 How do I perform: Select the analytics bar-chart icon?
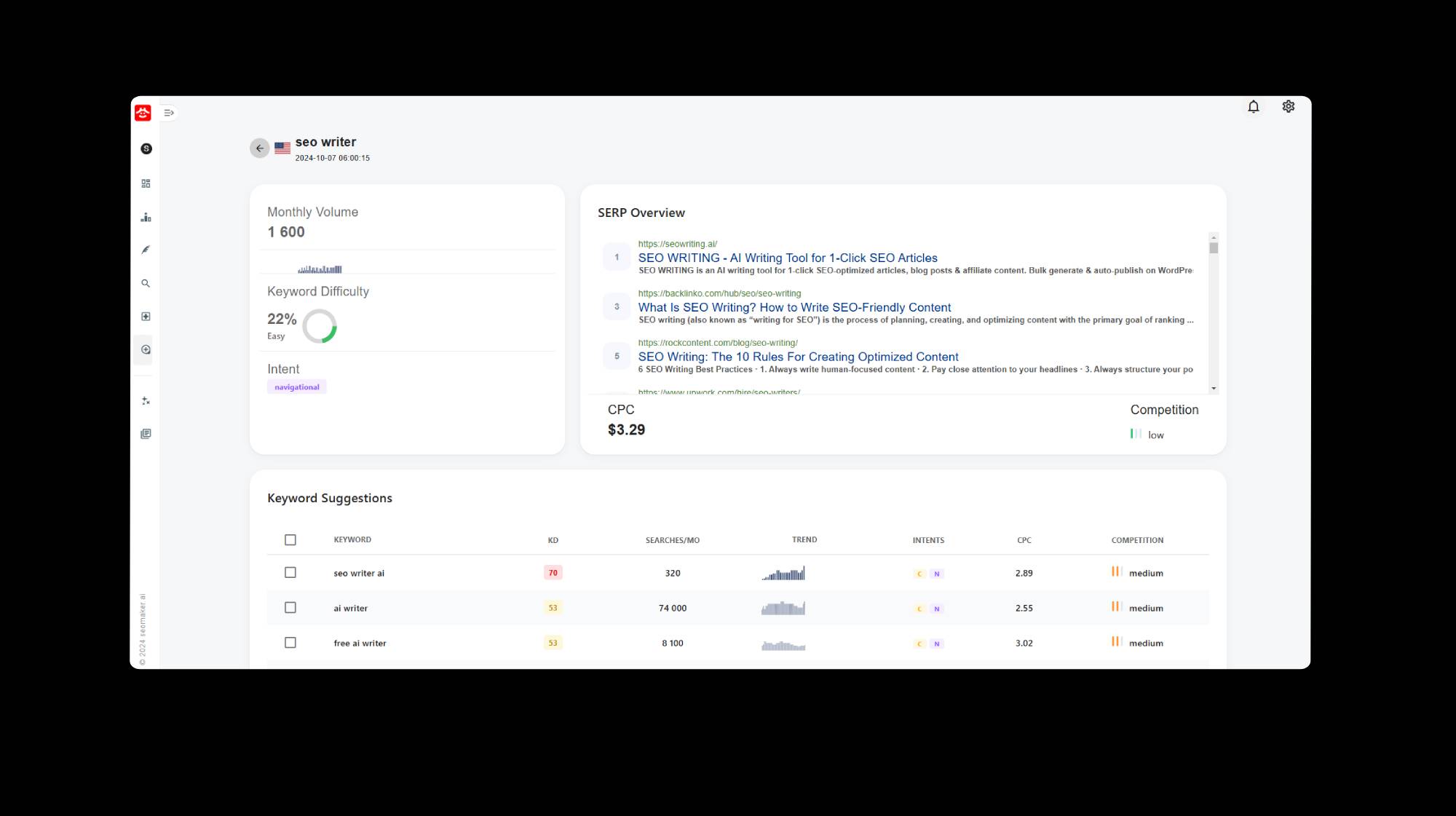(146, 216)
